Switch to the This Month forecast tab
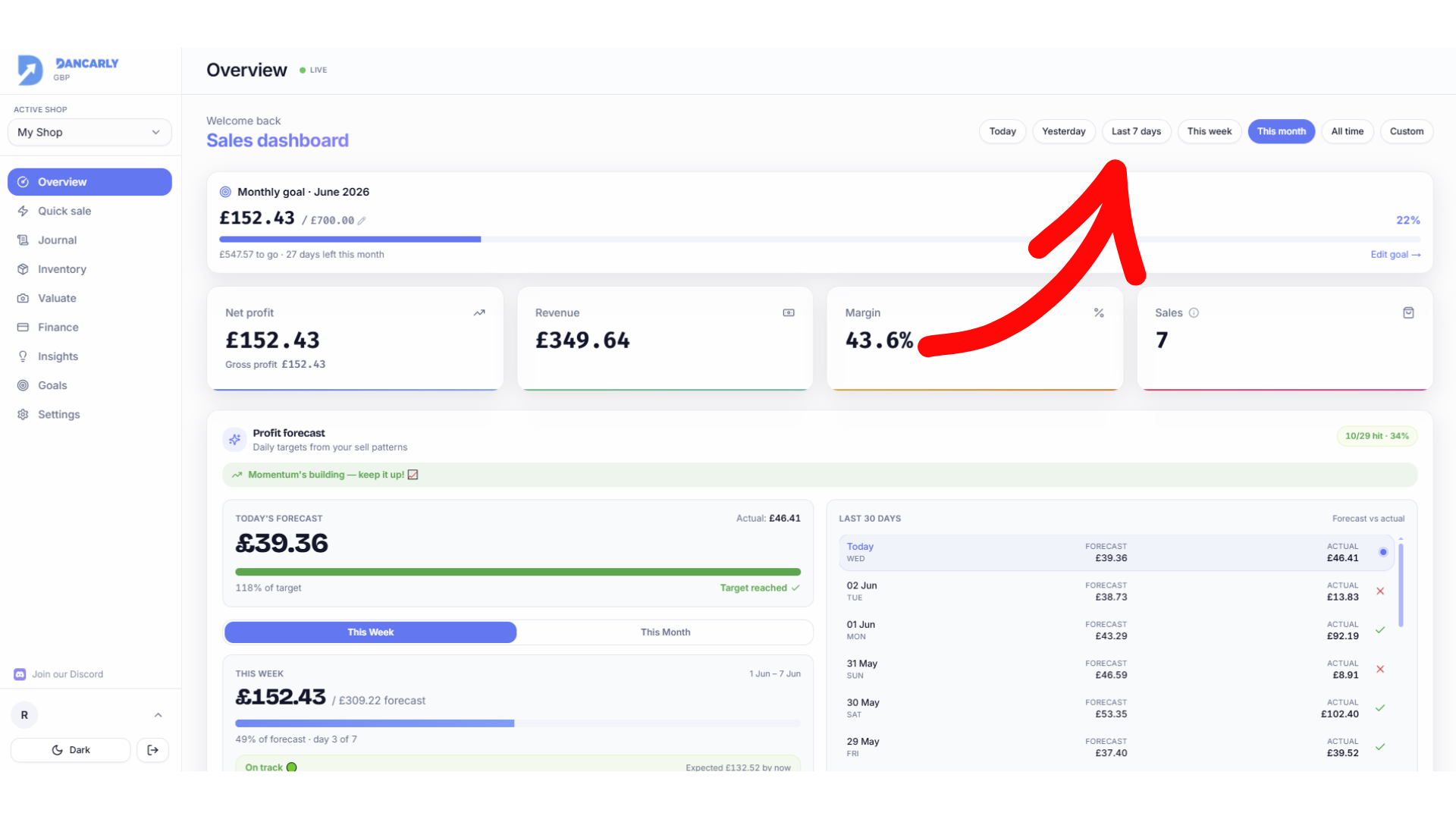This screenshot has width=1456, height=819. [665, 632]
